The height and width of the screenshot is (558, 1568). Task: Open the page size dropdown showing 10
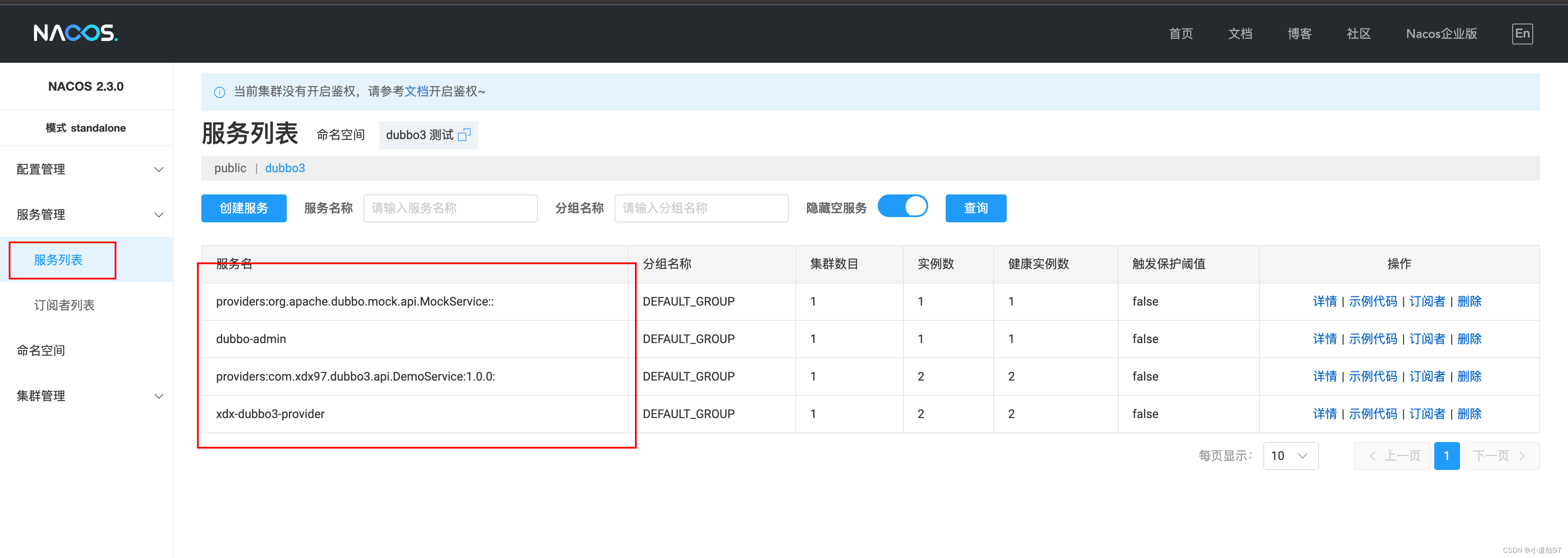(1290, 456)
